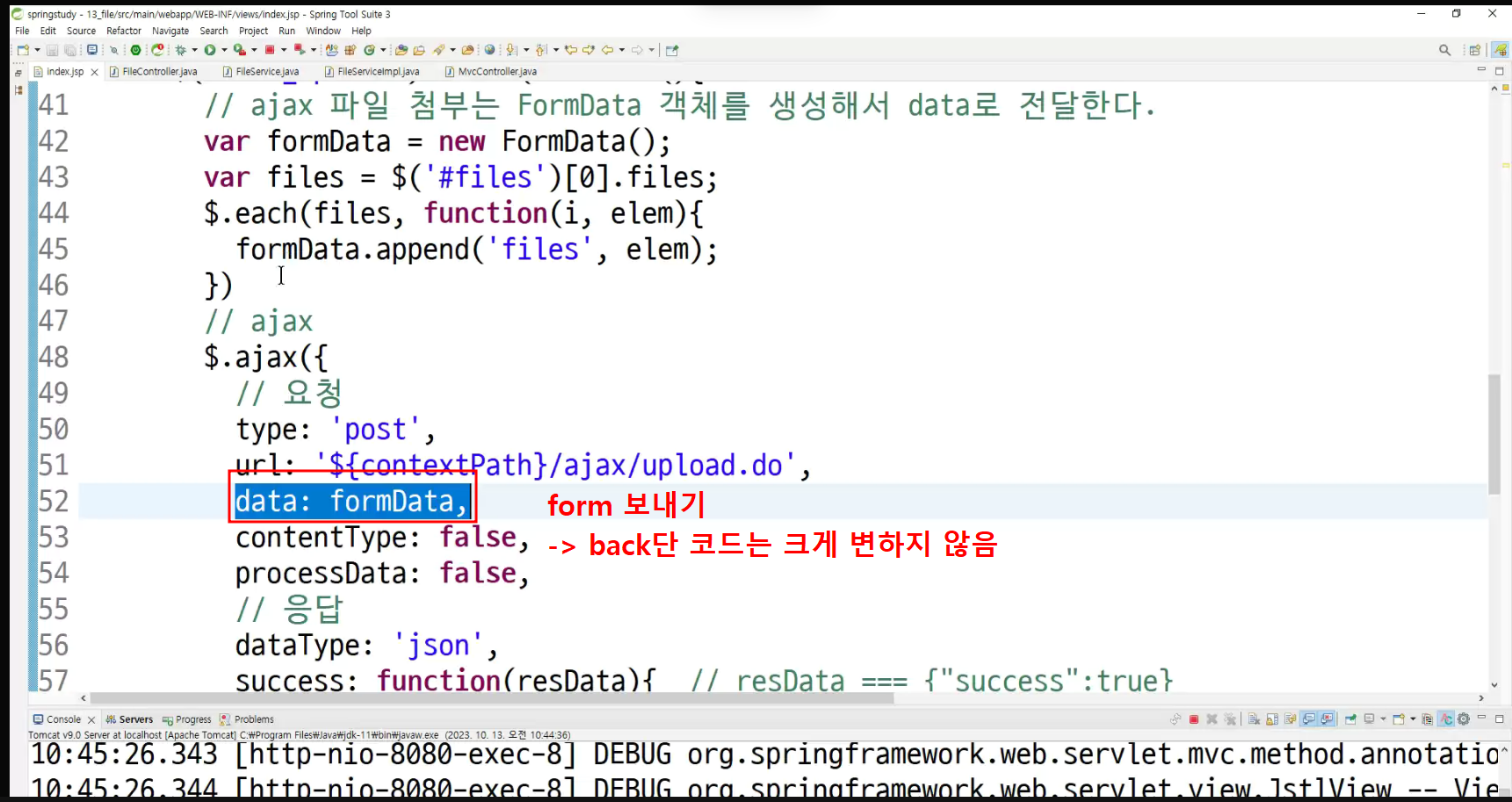Navigate back with the yellow left arrow
This screenshot has width=1512, height=802.
pyautogui.click(x=607, y=50)
